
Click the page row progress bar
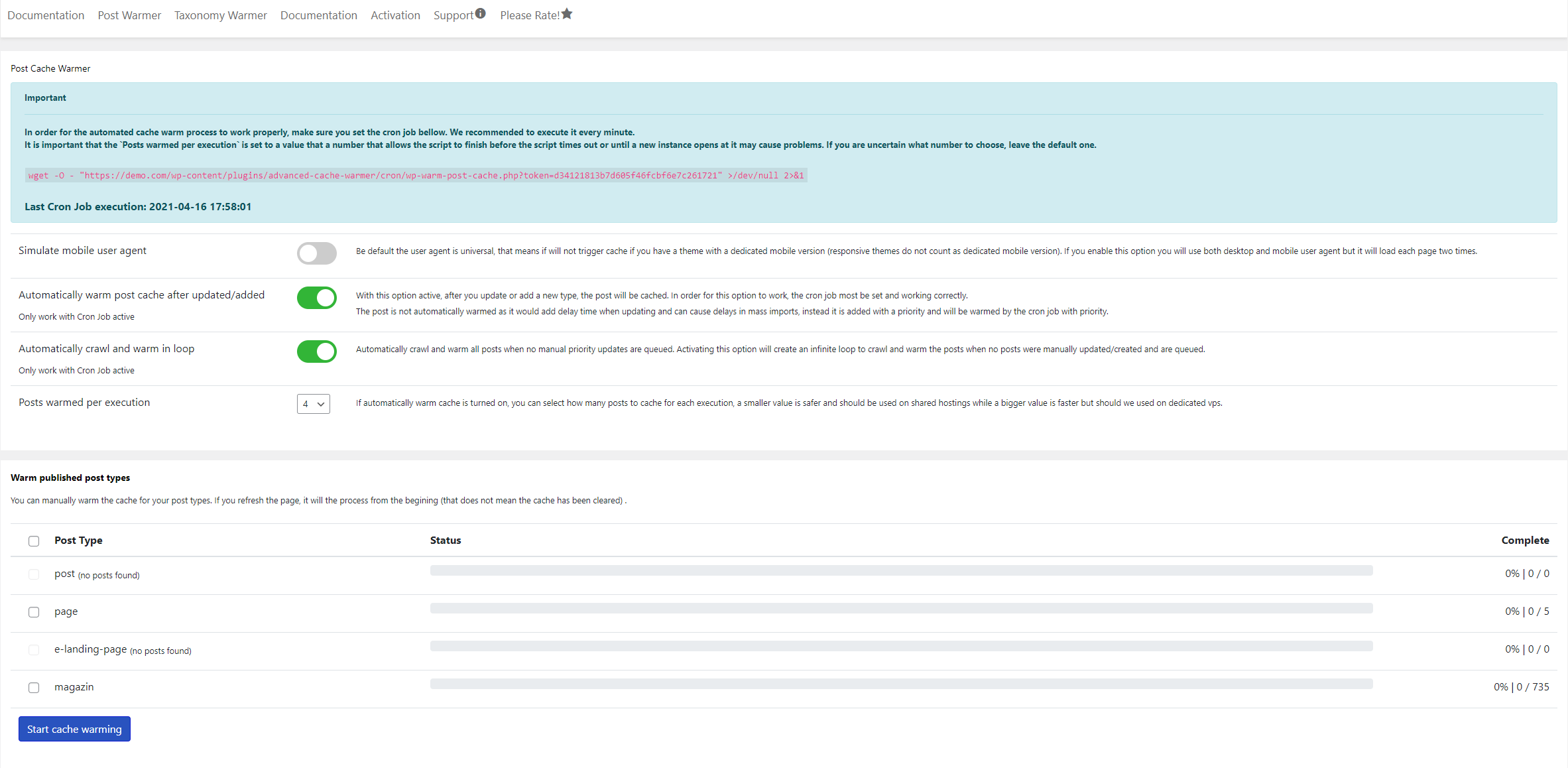click(x=901, y=608)
